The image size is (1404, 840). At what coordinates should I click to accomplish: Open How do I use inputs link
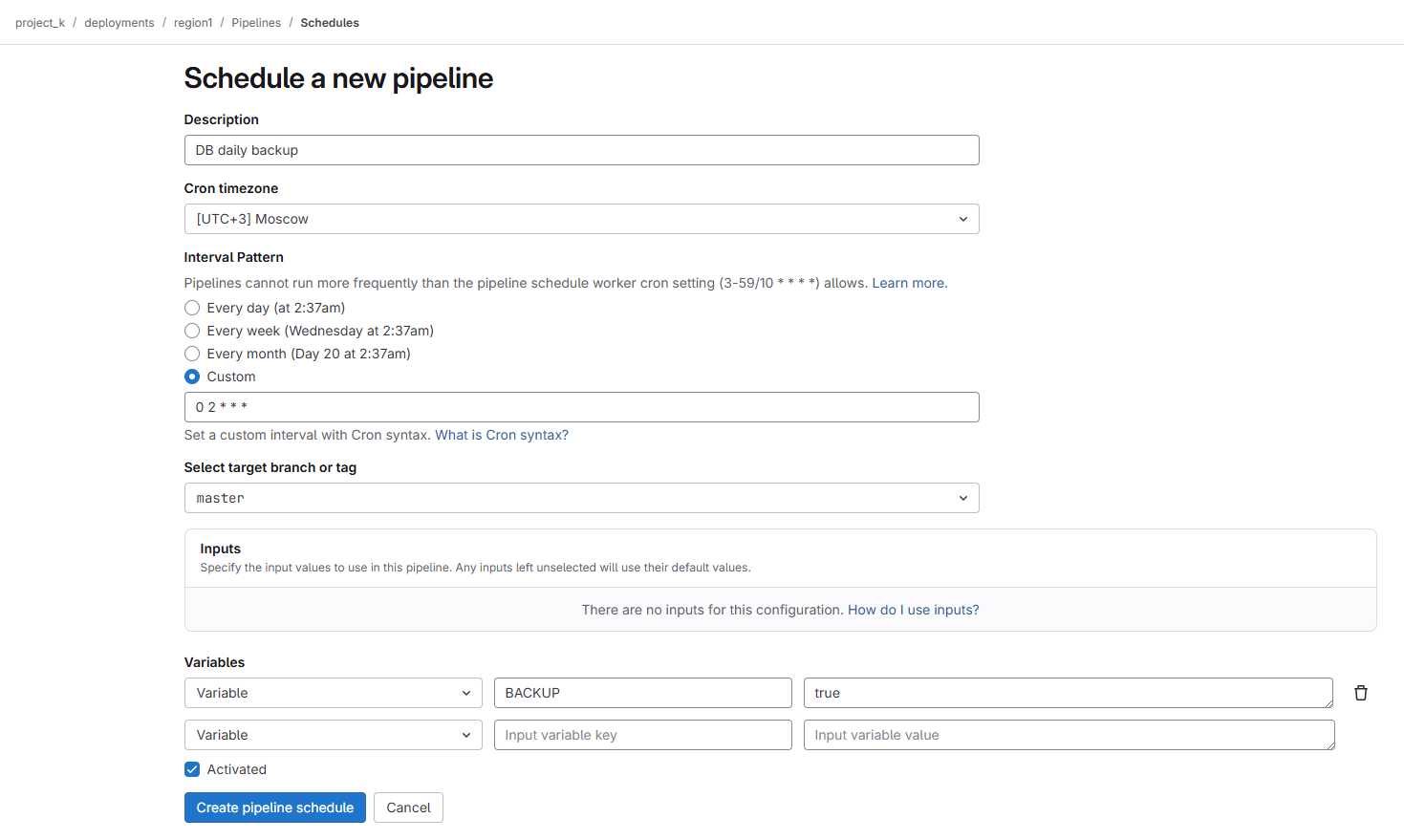913,610
